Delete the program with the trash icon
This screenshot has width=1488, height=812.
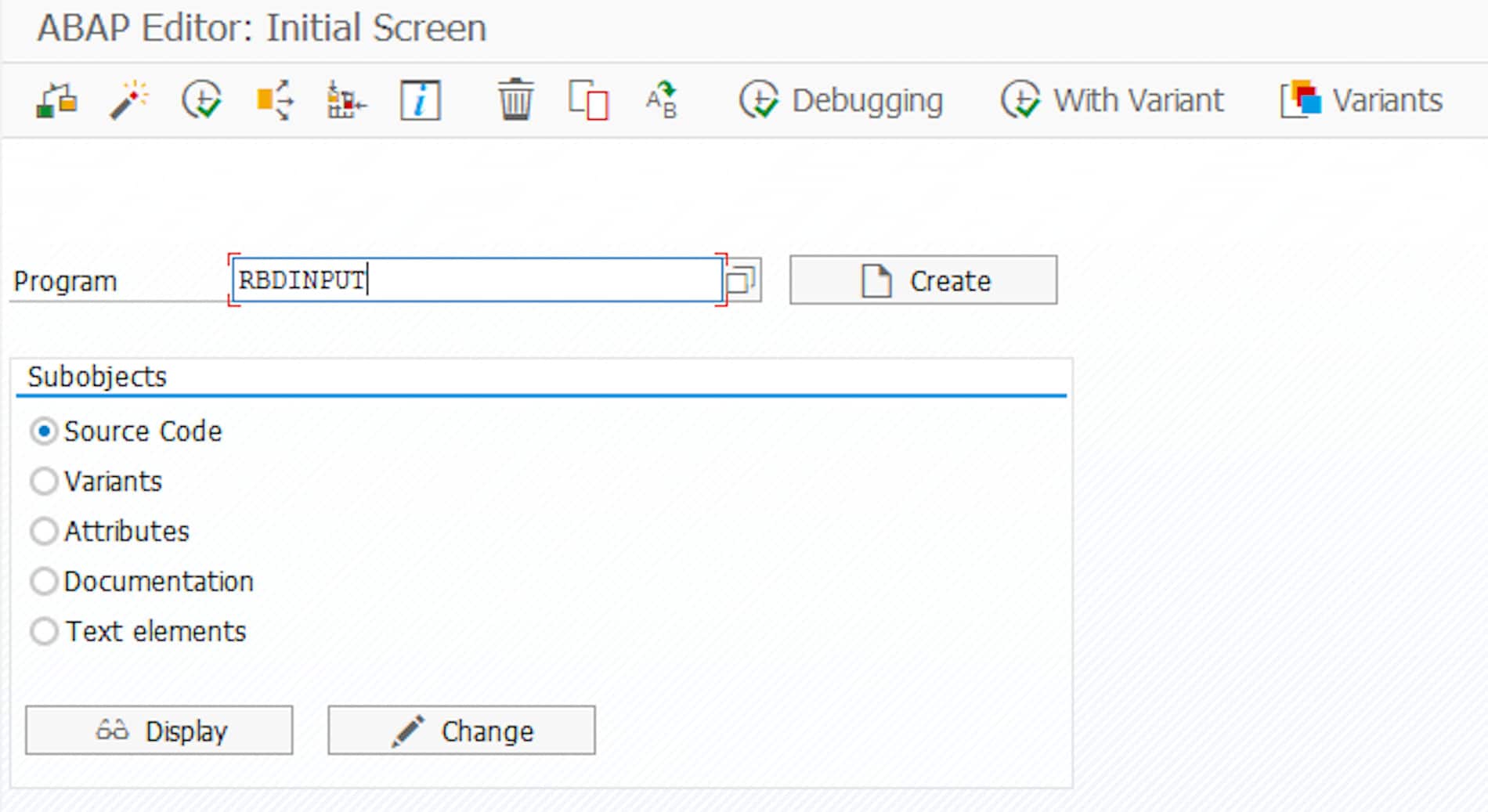(x=515, y=101)
